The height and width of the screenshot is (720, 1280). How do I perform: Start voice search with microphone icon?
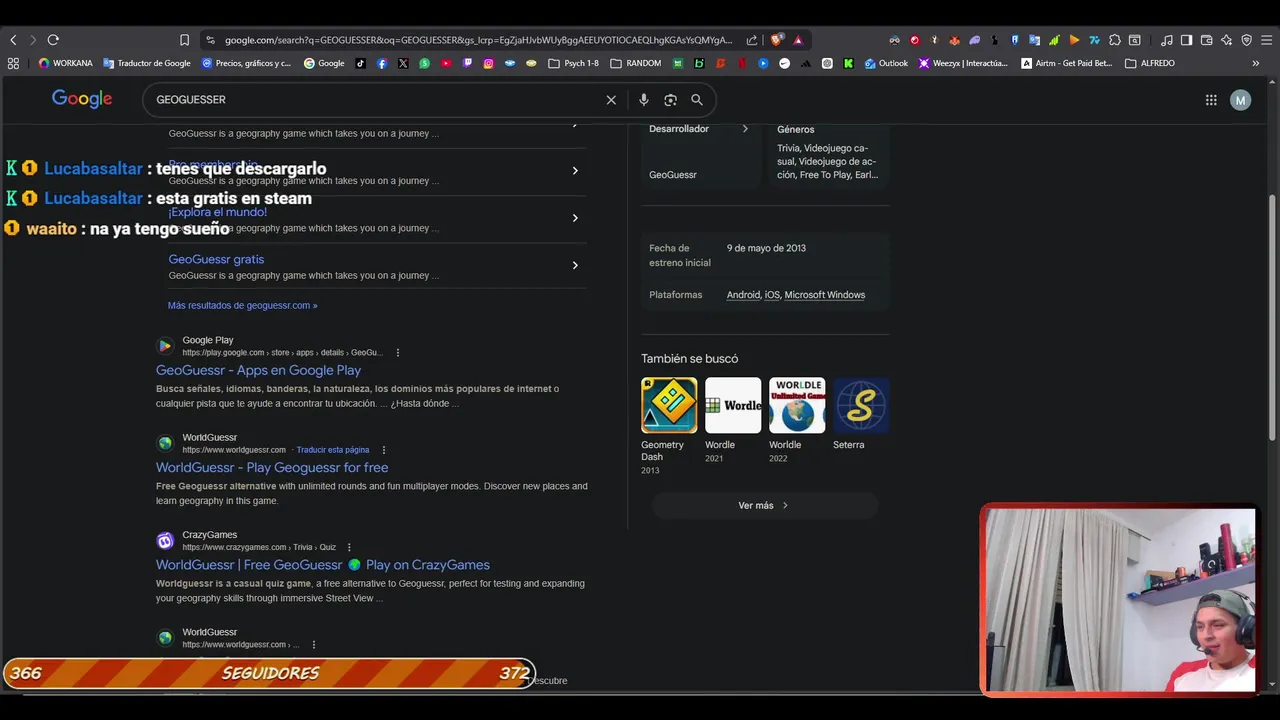[644, 100]
